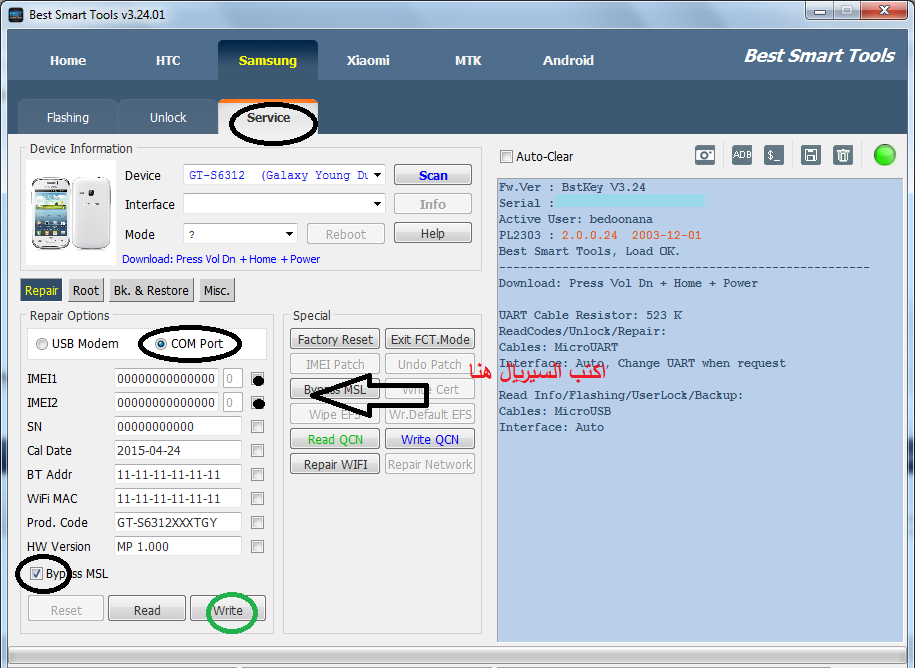Switch to the Xiaomi tab

click(x=368, y=61)
